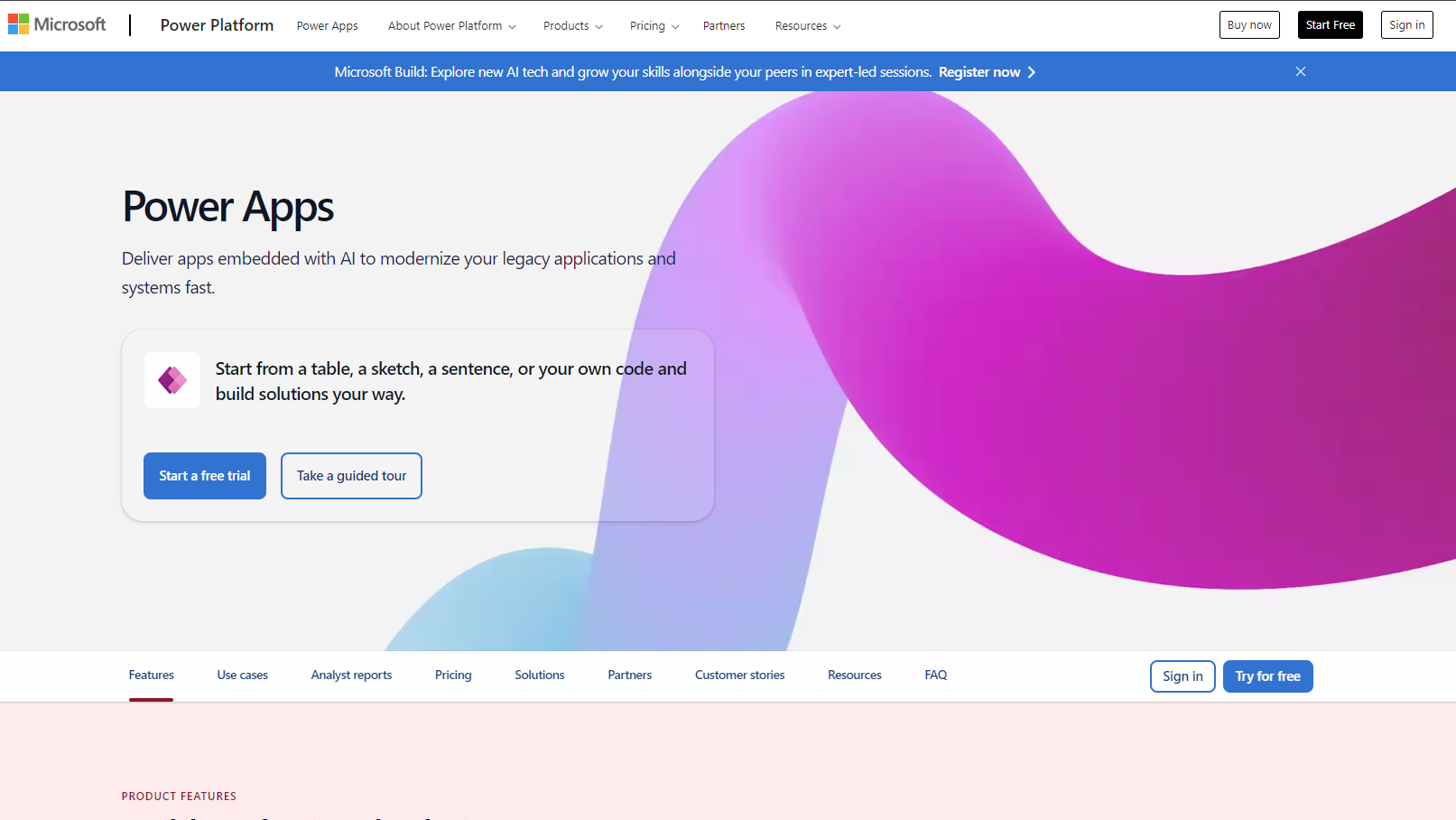This screenshot has width=1456, height=820.
Task: Click the Power Apps diamond icon
Action: (172, 380)
